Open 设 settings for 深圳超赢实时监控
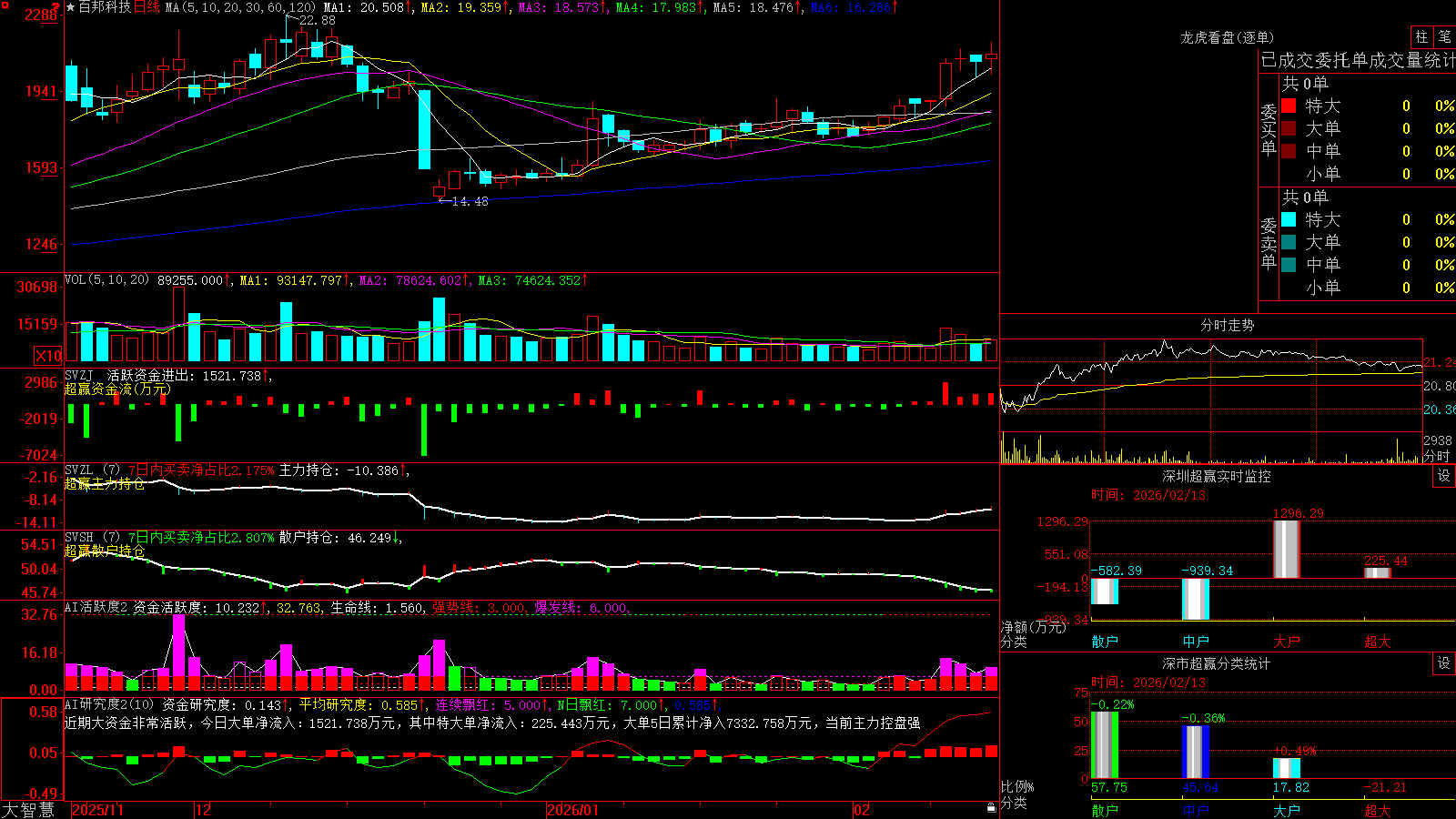The width and height of the screenshot is (1456, 819). pos(1444,476)
